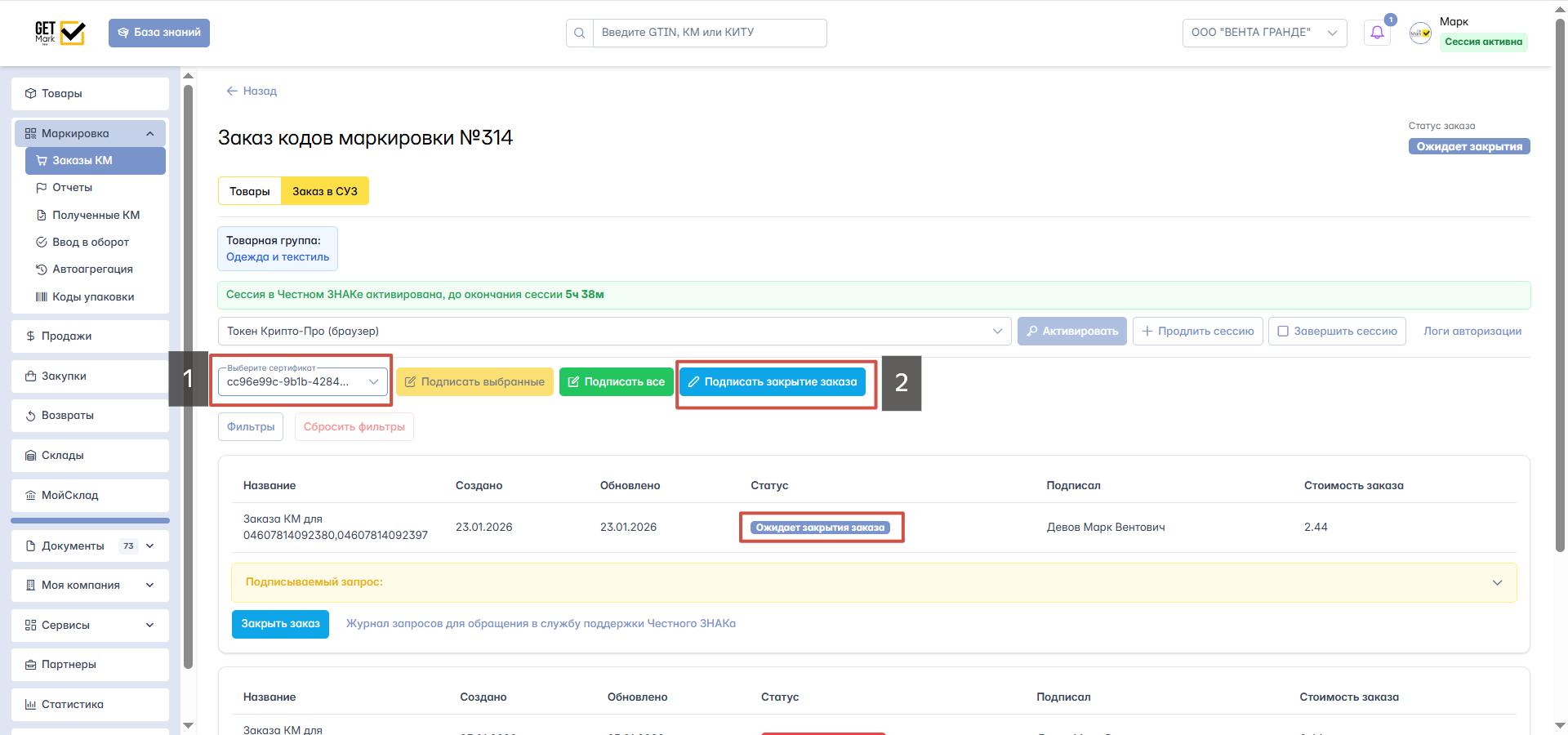The width and height of the screenshot is (1568, 735).
Task: Click the GET Mark logo
Action: pos(60,33)
